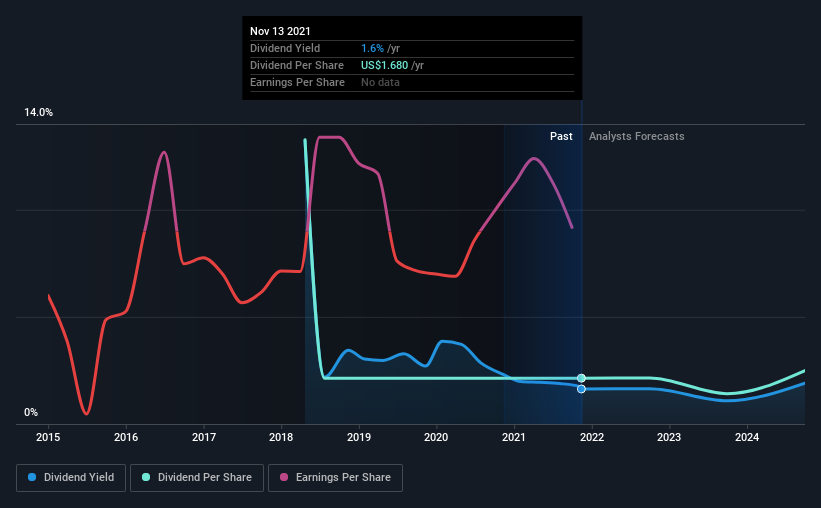The width and height of the screenshot is (821, 508).
Task: Click the pink Earnings Per Share legend dot
Action: point(284,477)
